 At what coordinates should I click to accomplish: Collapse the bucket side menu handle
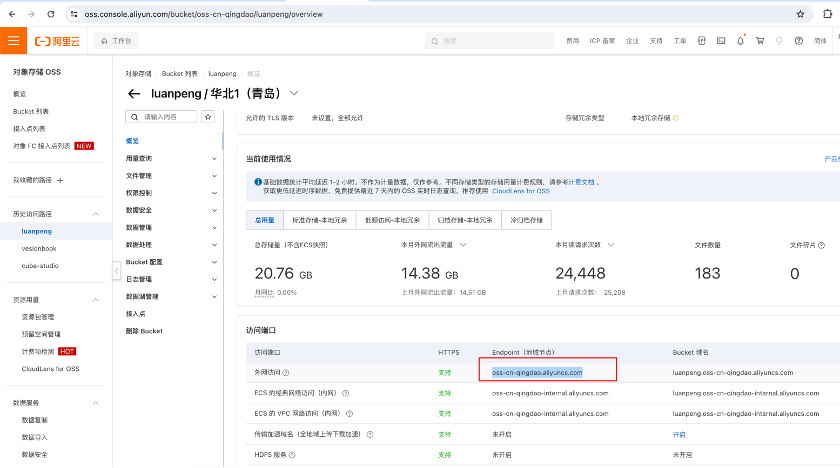tap(116, 270)
